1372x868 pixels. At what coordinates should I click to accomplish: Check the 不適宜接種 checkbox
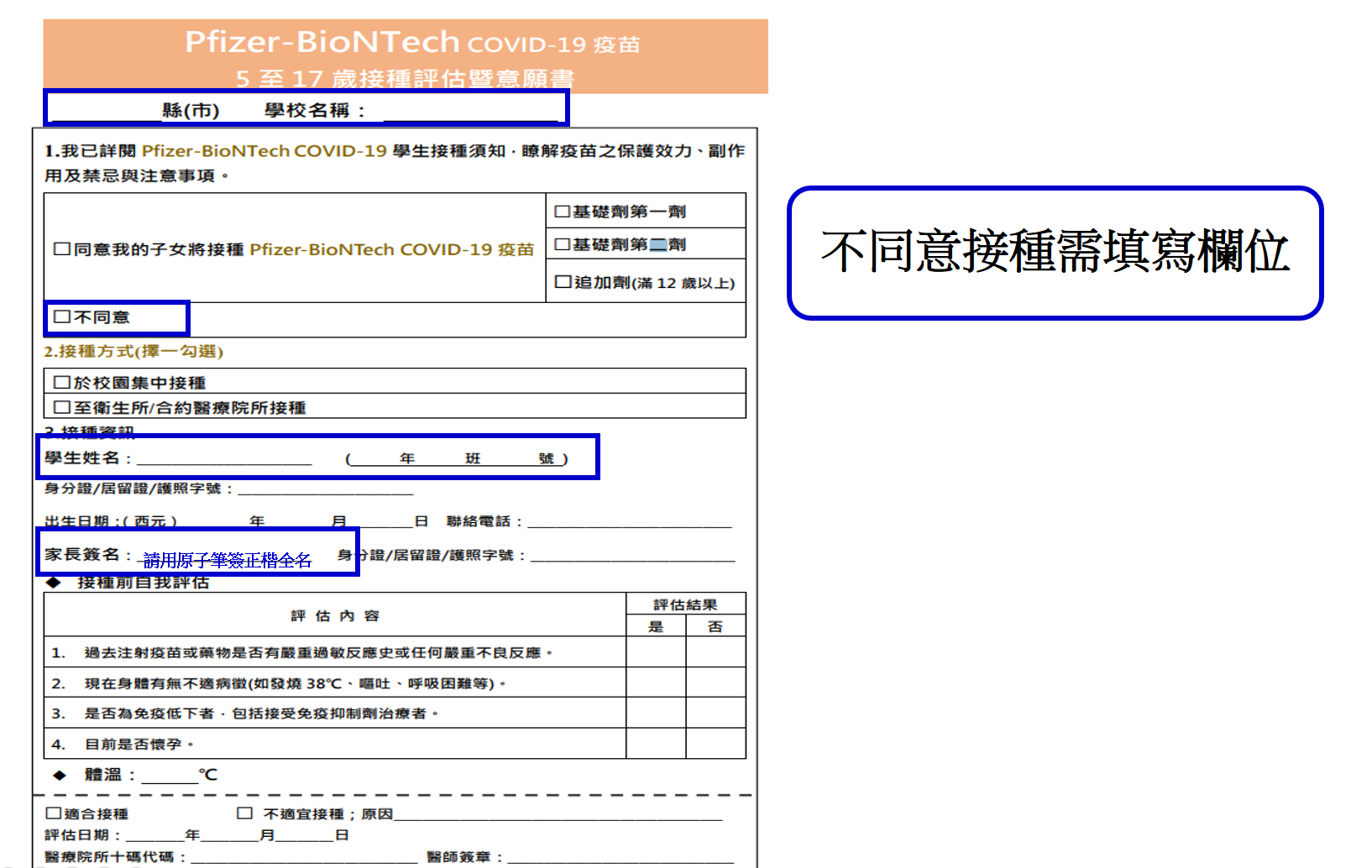pyautogui.click(x=245, y=813)
